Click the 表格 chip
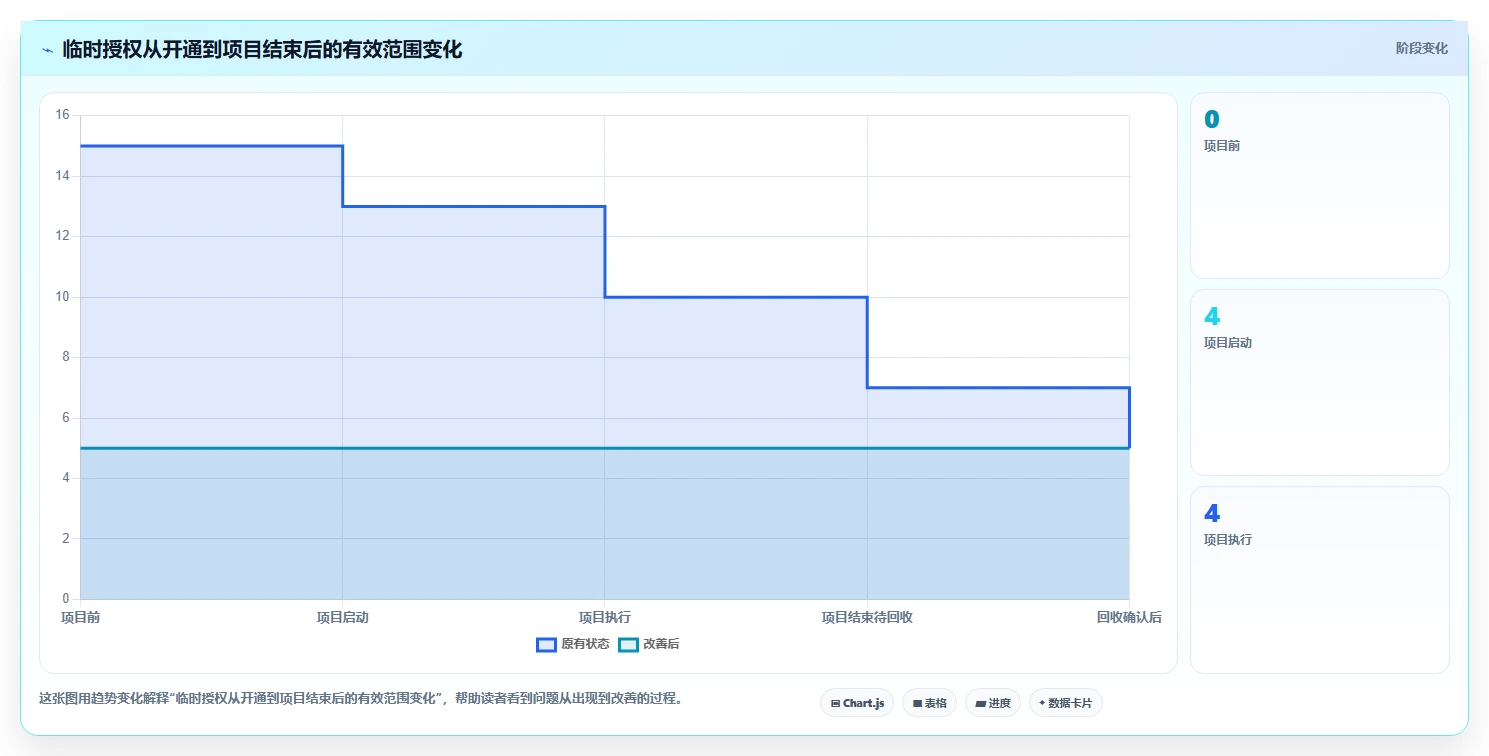The width and height of the screenshot is (1489, 756). tap(929, 703)
